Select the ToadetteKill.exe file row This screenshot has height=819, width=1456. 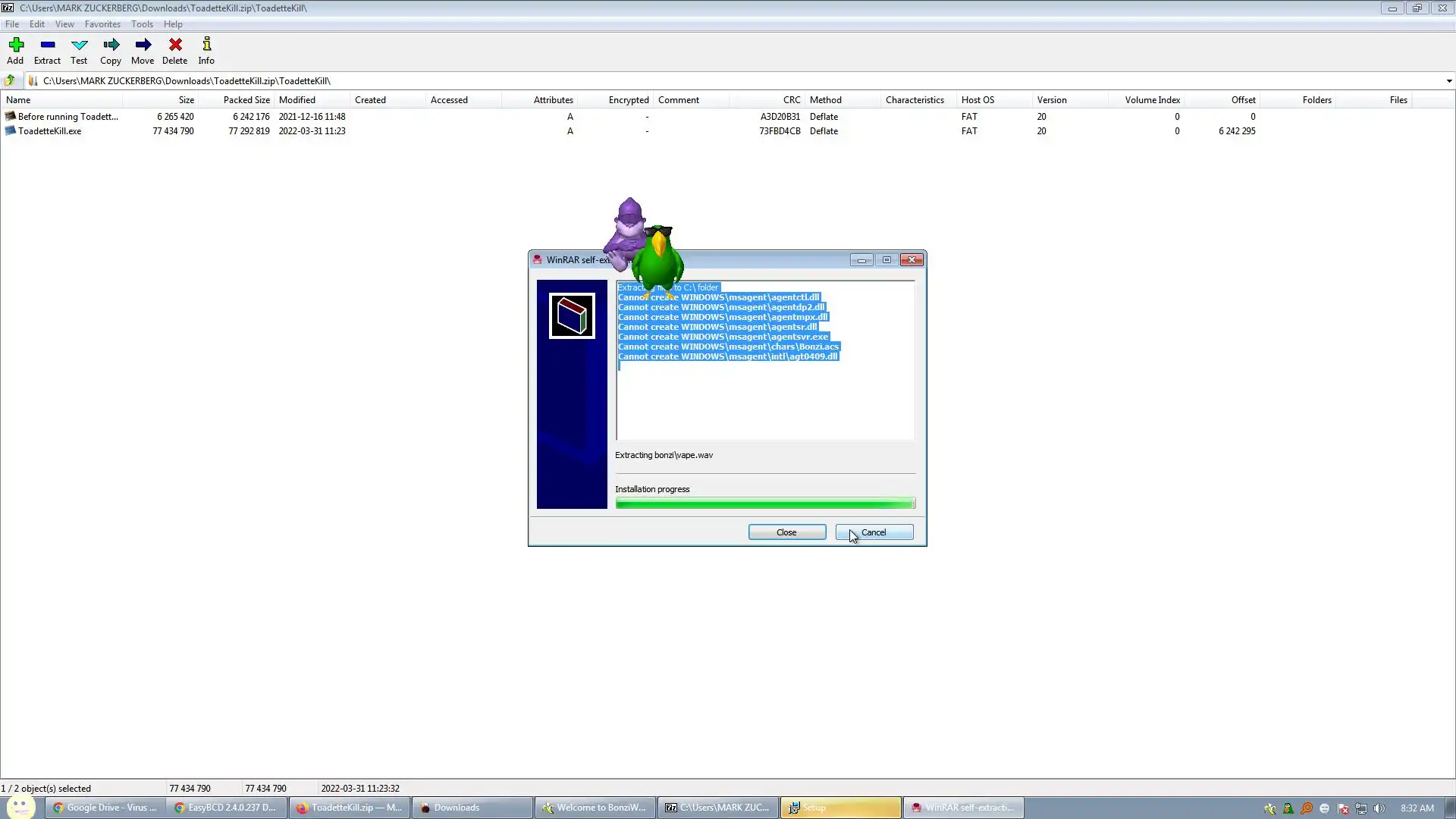pyautogui.click(x=50, y=131)
